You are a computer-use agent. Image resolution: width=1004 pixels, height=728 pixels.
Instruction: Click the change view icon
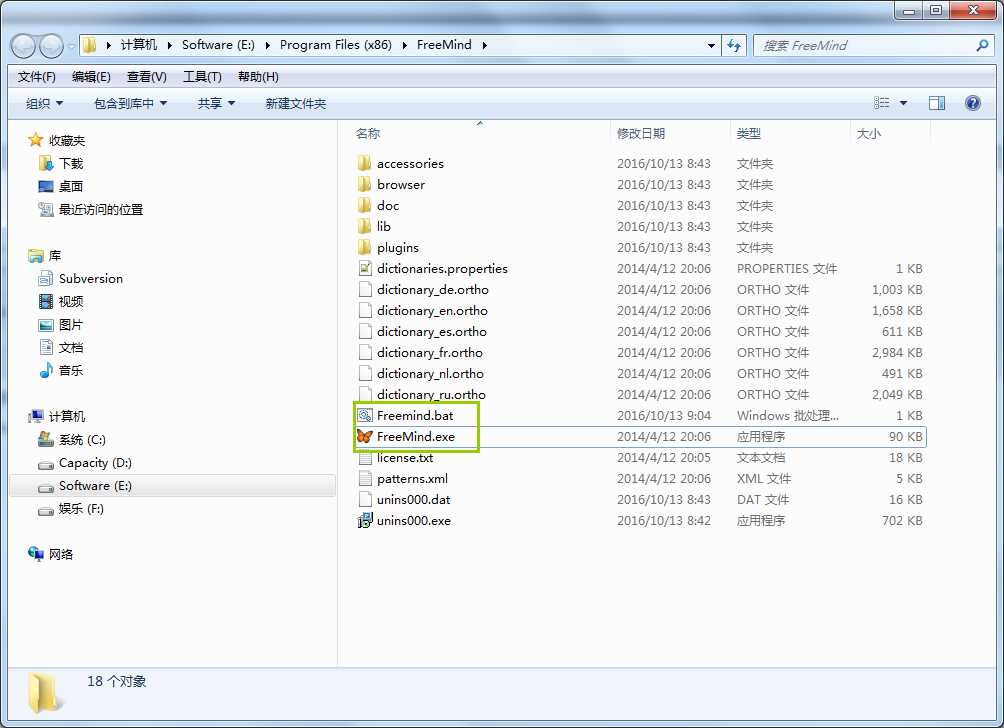pyautogui.click(x=882, y=103)
